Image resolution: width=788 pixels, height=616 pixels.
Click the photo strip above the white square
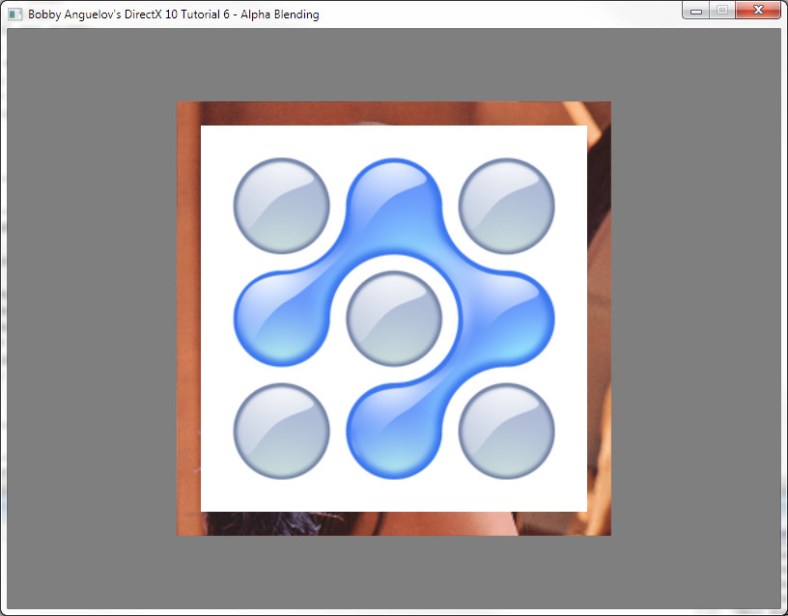[x=394, y=113]
